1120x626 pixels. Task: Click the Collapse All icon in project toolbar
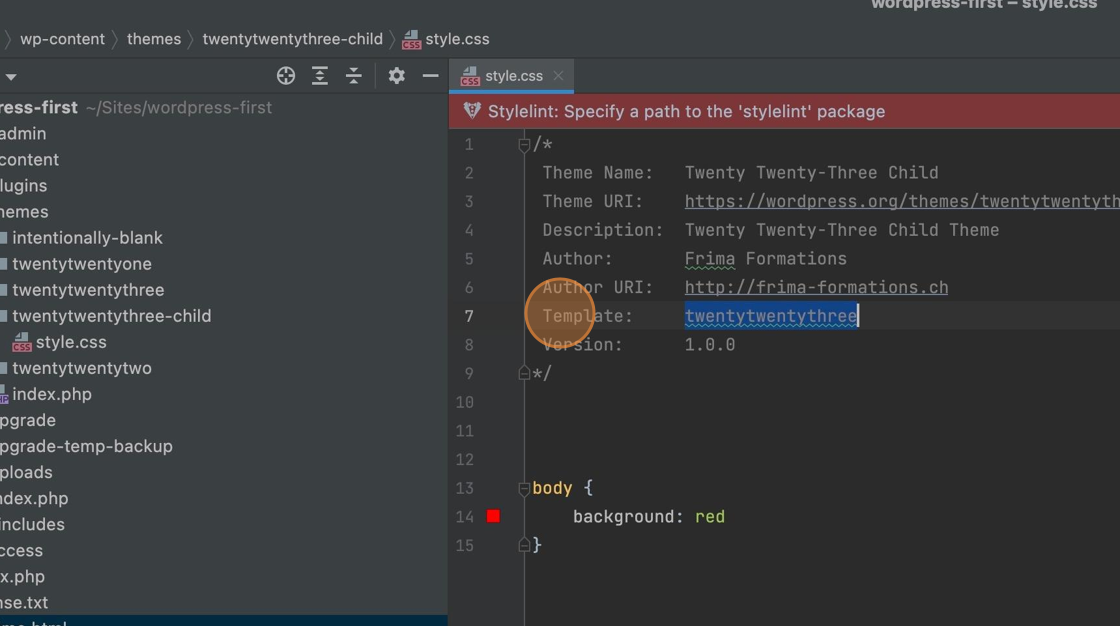(x=354, y=76)
